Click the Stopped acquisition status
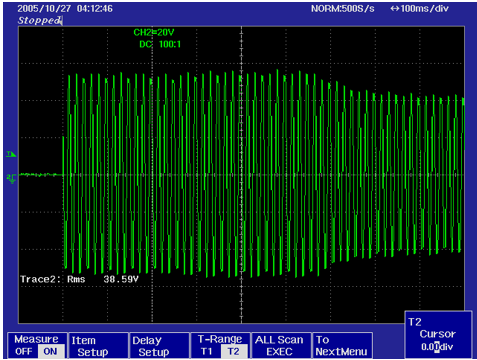Screen dimensions: 477x360 [x=40, y=20]
